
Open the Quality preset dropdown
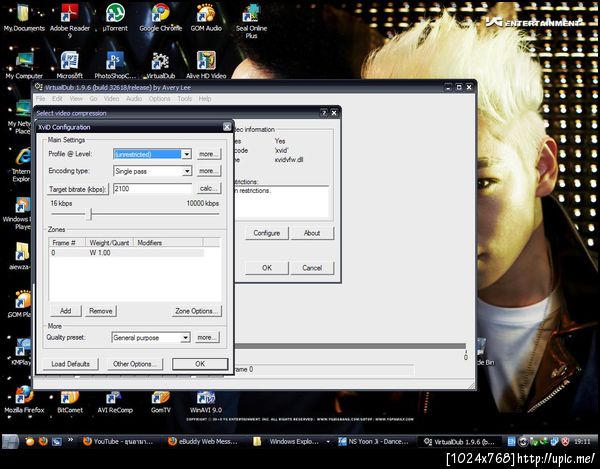[x=186, y=337]
